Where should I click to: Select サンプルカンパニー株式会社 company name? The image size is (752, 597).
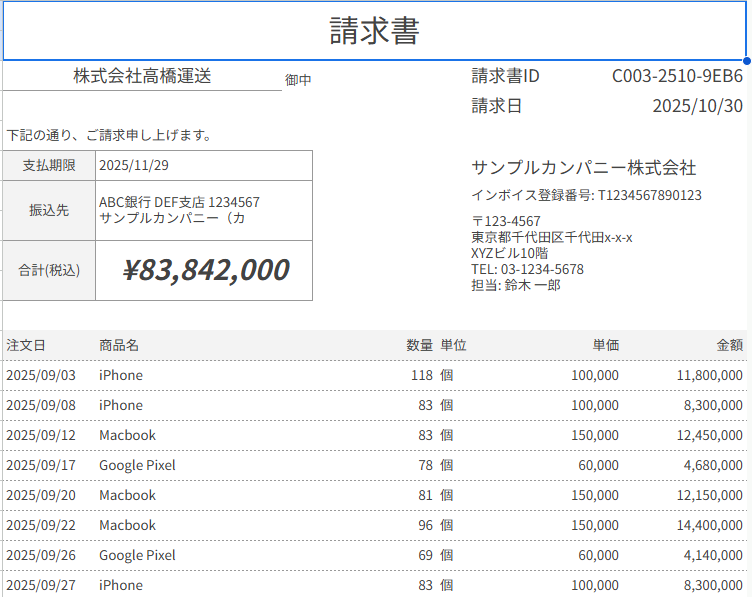click(584, 167)
